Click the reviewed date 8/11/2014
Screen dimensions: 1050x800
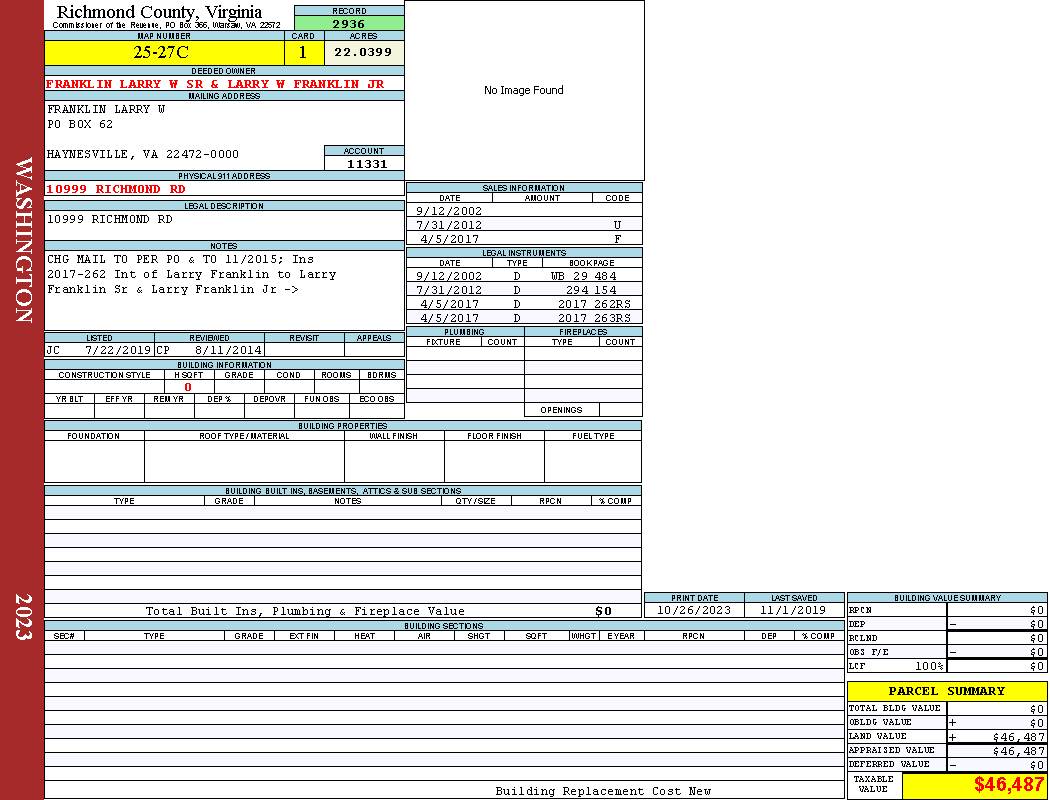pyautogui.click(x=228, y=350)
